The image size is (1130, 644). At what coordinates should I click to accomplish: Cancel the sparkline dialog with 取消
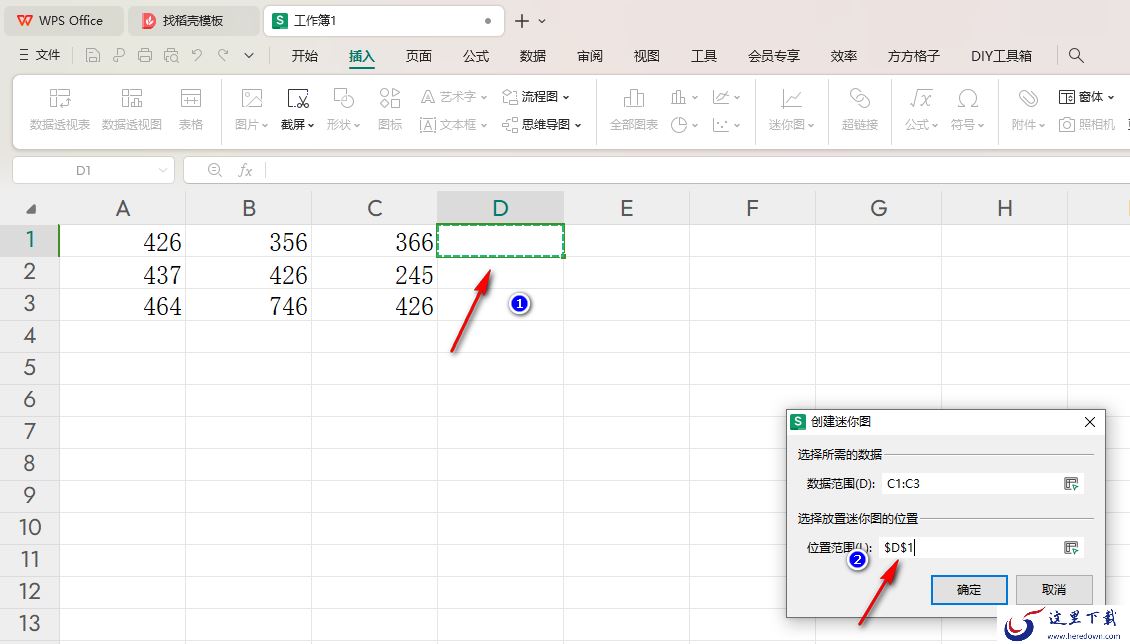[1054, 589]
